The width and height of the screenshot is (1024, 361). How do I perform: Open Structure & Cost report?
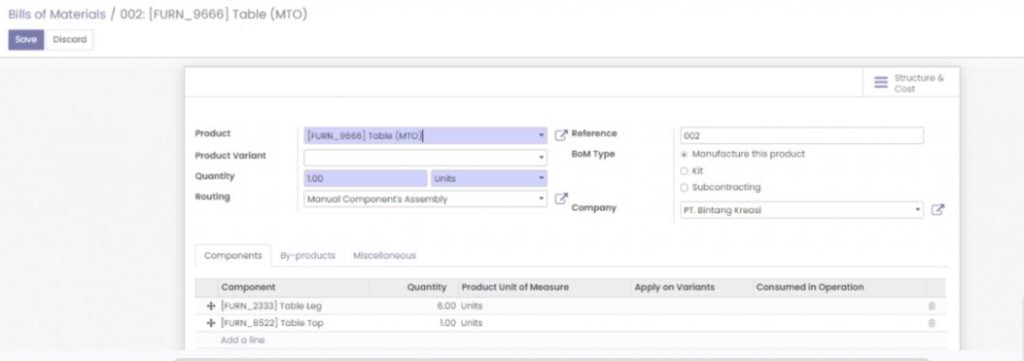tap(912, 82)
